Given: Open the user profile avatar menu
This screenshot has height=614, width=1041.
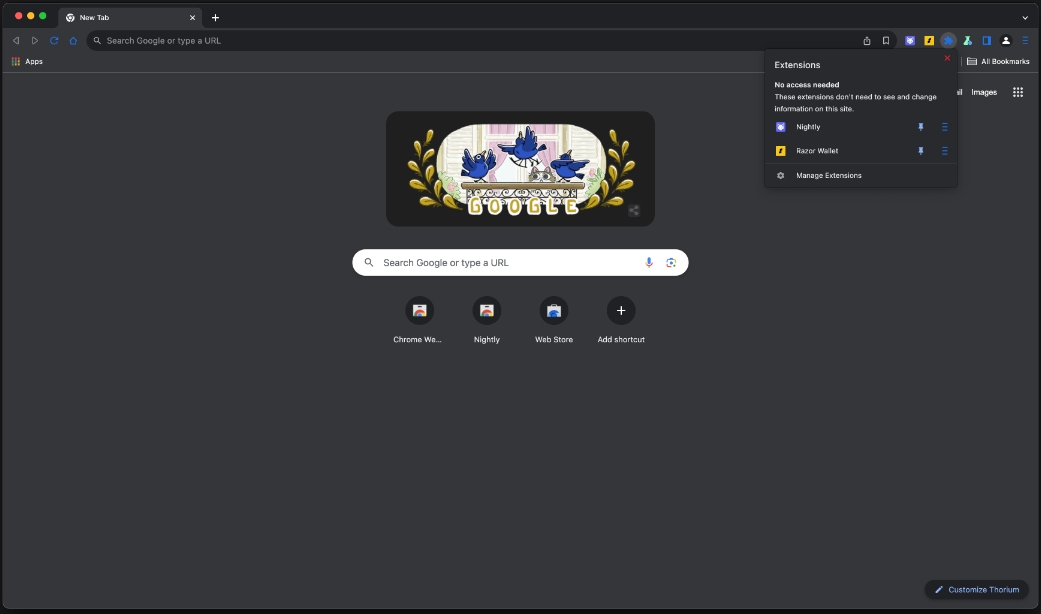Looking at the screenshot, I should (x=1006, y=40).
